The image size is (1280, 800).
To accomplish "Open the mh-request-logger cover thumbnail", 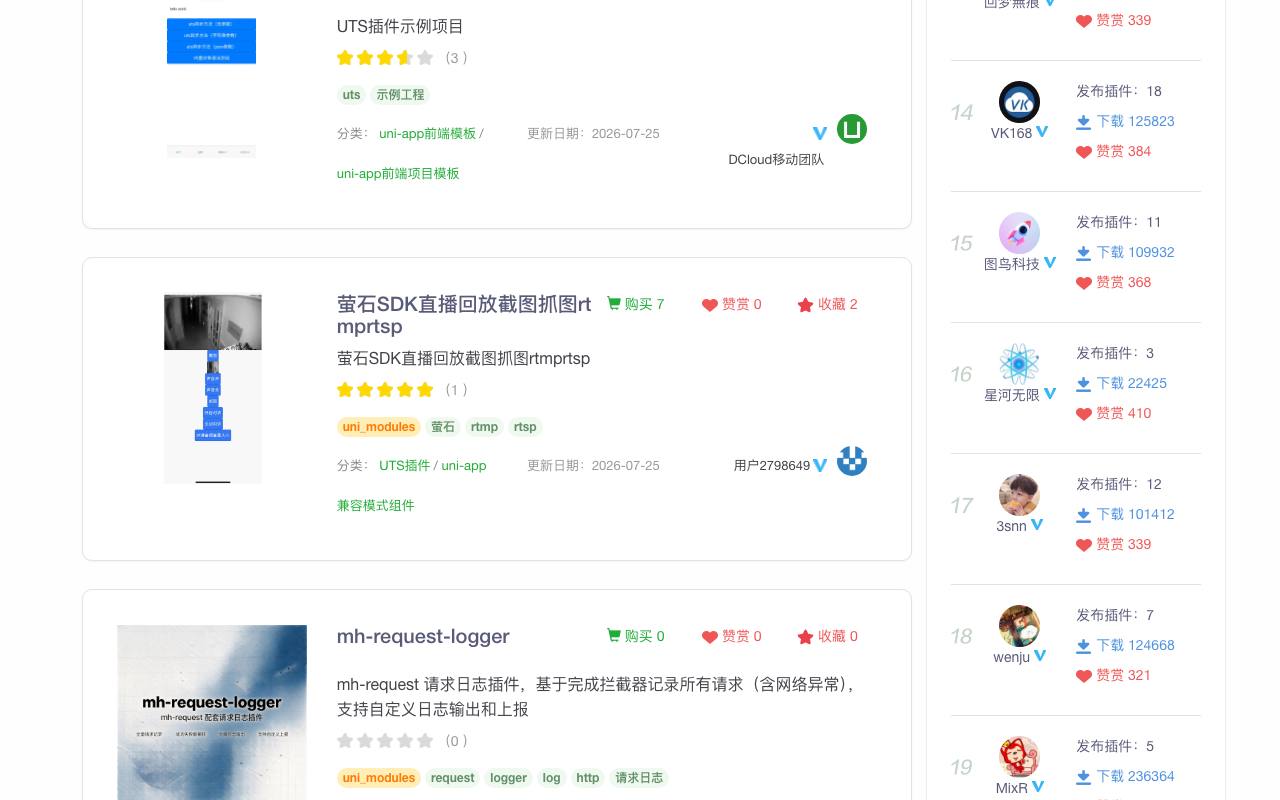I will click(x=212, y=712).
